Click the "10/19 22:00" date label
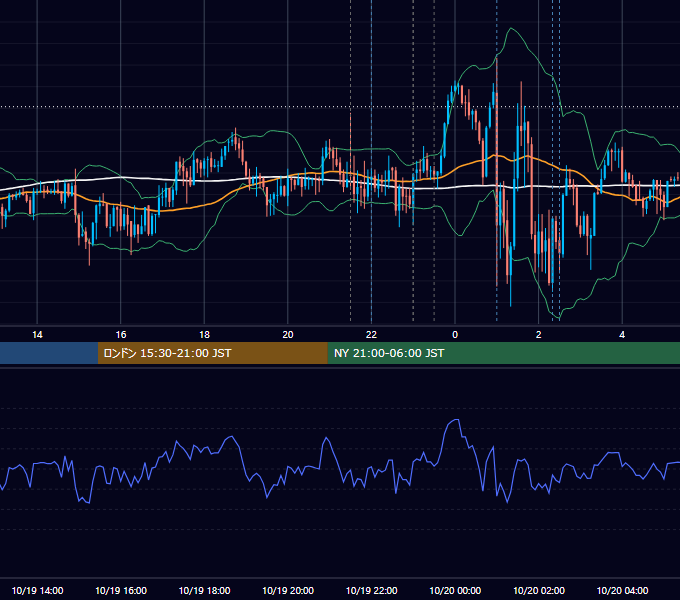Image resolution: width=680 pixels, height=600 pixels. pos(371,590)
